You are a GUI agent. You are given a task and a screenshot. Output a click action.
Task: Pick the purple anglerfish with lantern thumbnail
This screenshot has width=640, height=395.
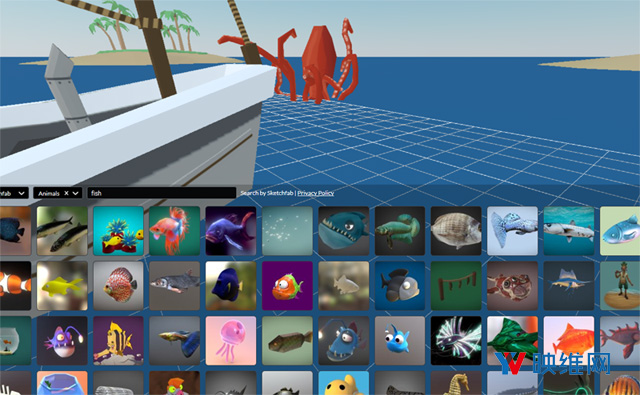point(62,341)
